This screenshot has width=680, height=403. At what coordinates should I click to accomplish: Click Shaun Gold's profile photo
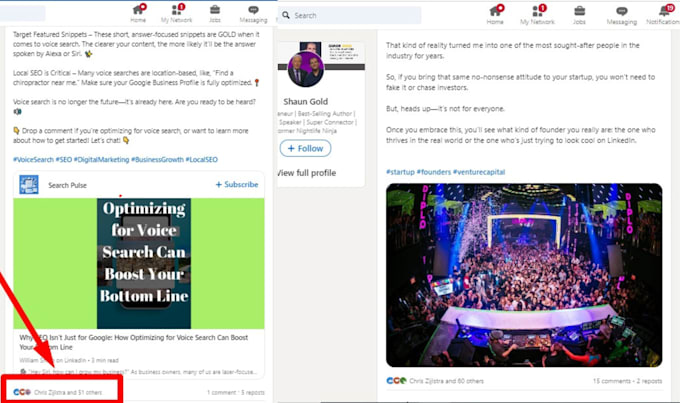point(306,69)
